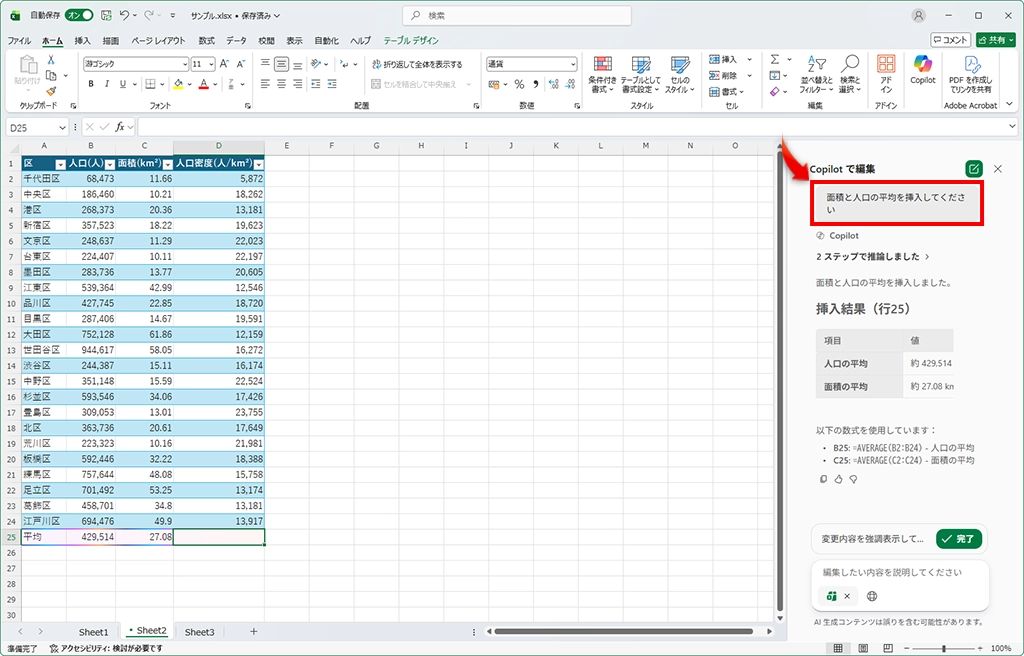Click the copy icon below Copilot response
The image size is (1024, 656).
pyautogui.click(x=823, y=479)
